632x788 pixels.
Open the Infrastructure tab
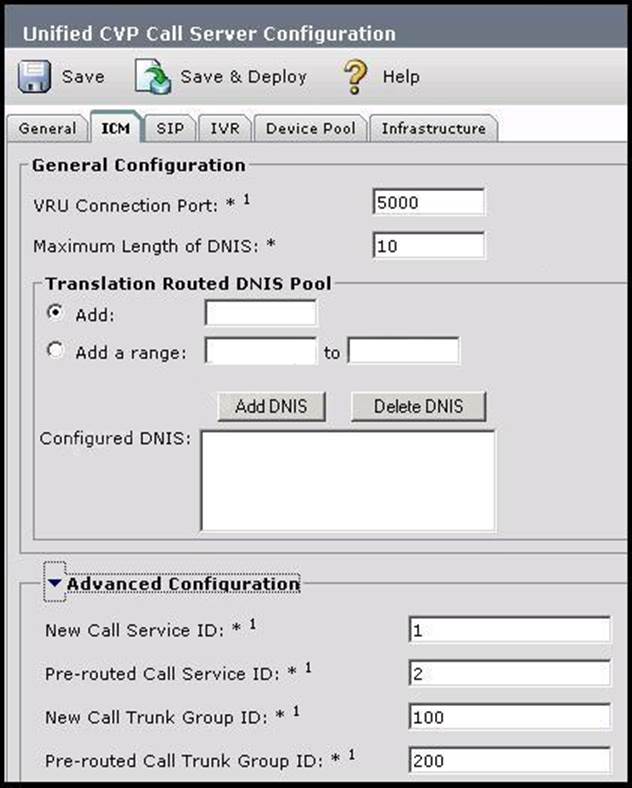click(433, 129)
